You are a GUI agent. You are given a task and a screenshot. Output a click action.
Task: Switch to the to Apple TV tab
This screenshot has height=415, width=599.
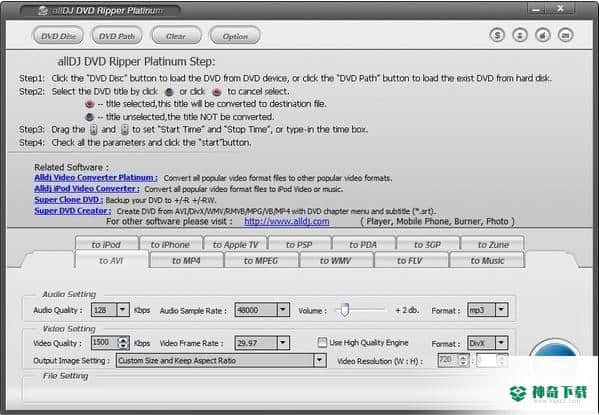(235, 244)
